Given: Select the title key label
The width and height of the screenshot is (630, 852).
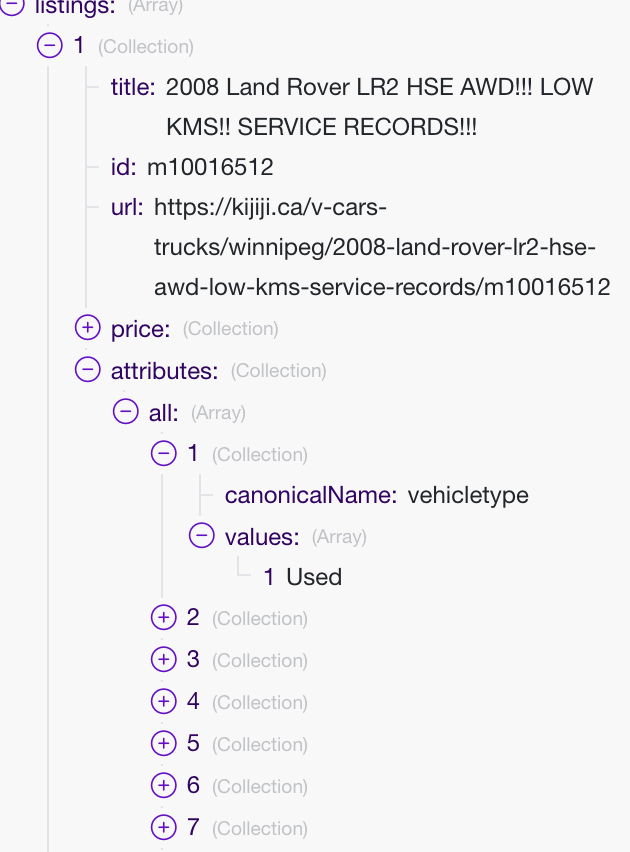Looking at the screenshot, I should pos(132,88).
